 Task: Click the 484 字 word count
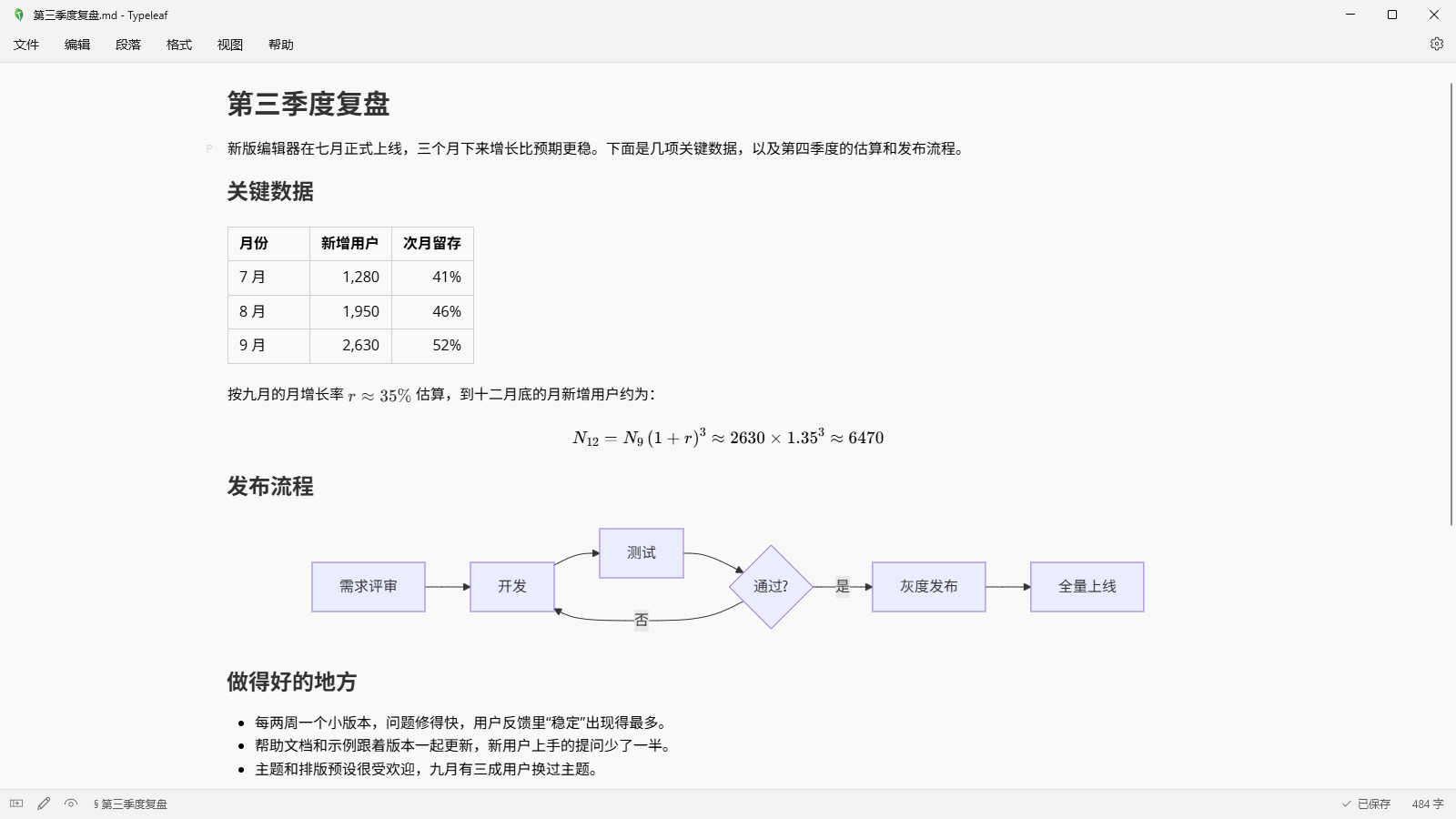[1428, 804]
